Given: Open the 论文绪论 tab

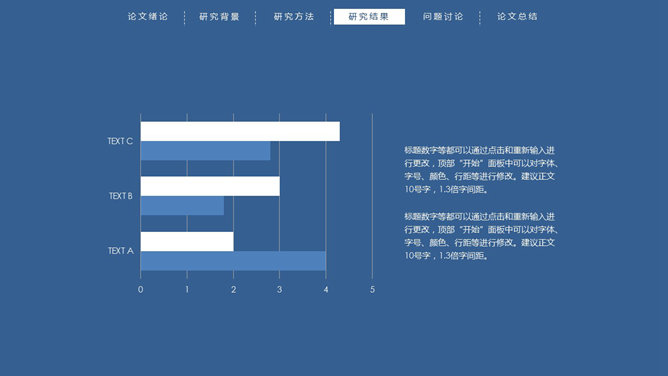Looking at the screenshot, I should pos(148,17).
